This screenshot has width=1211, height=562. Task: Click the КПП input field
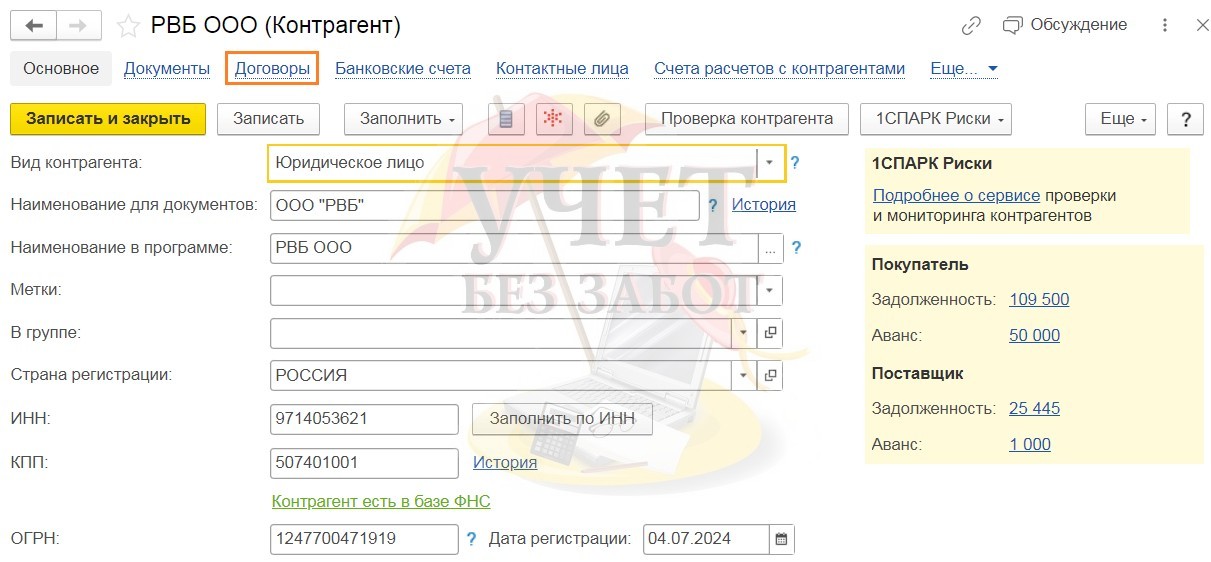[364, 463]
